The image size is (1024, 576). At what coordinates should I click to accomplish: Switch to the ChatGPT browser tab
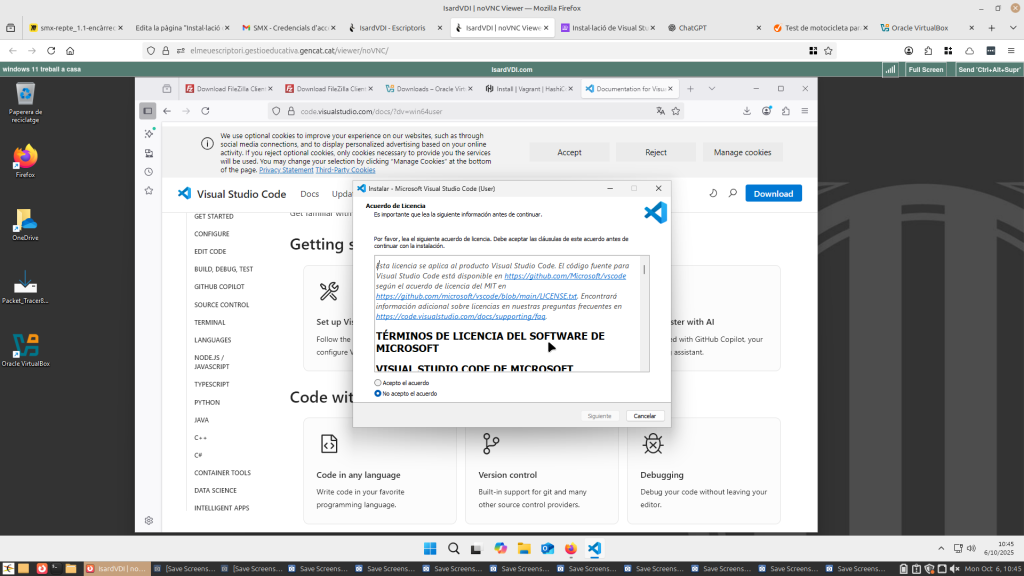point(692,28)
